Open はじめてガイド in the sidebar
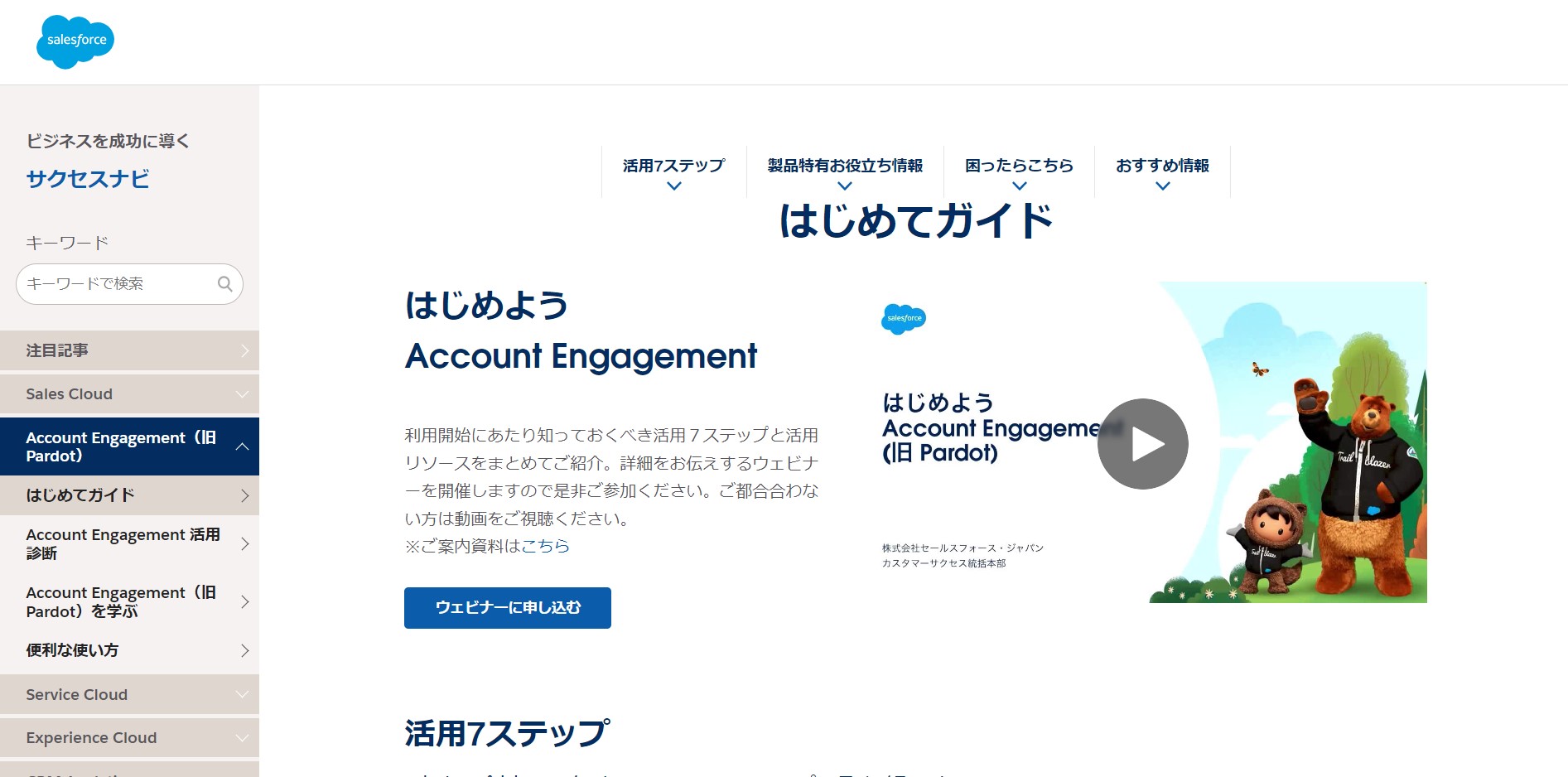Screen dimensions: 1568x777 [129, 495]
